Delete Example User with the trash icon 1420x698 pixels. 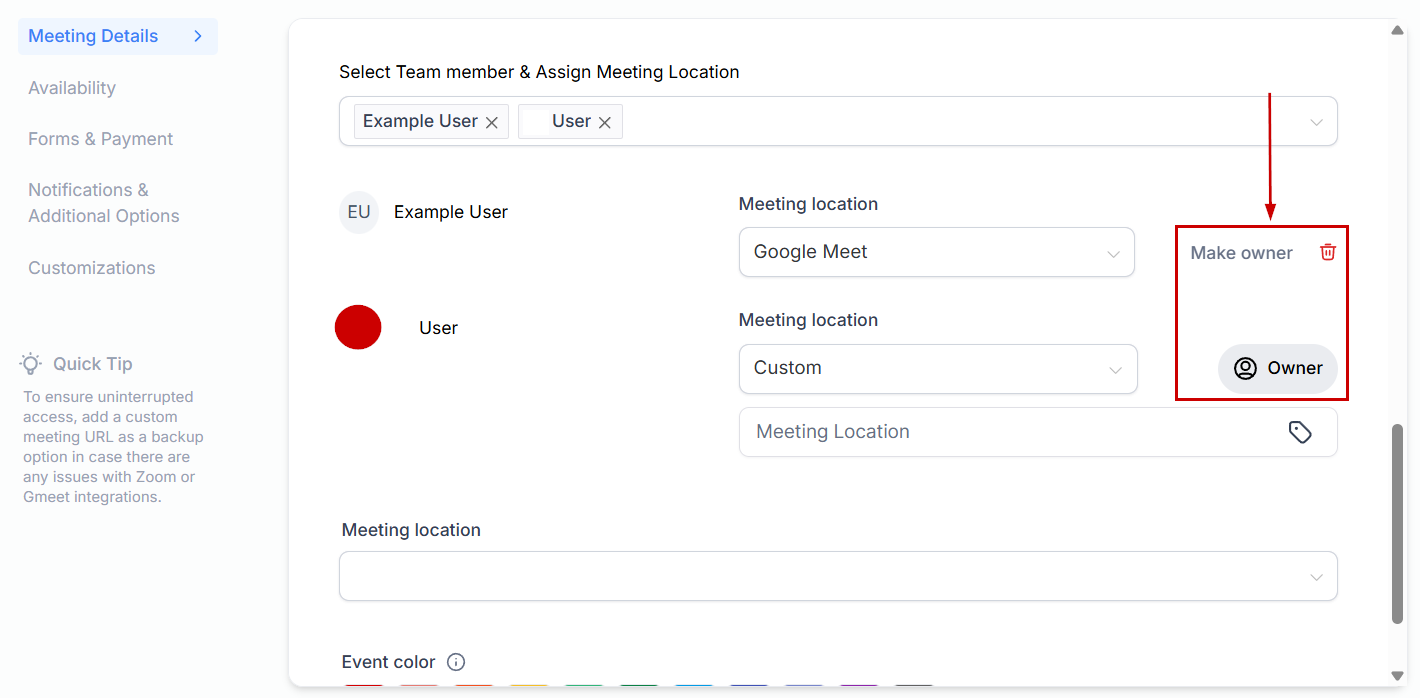coord(1328,252)
